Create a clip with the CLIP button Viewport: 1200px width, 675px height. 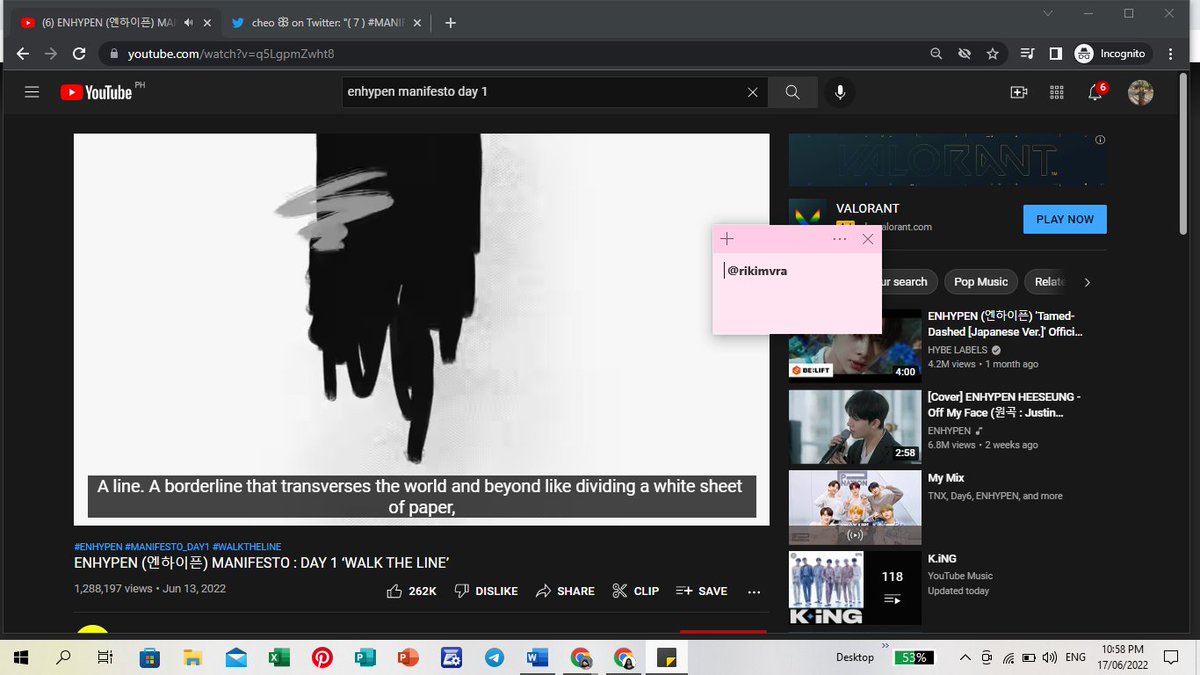[x=635, y=591]
